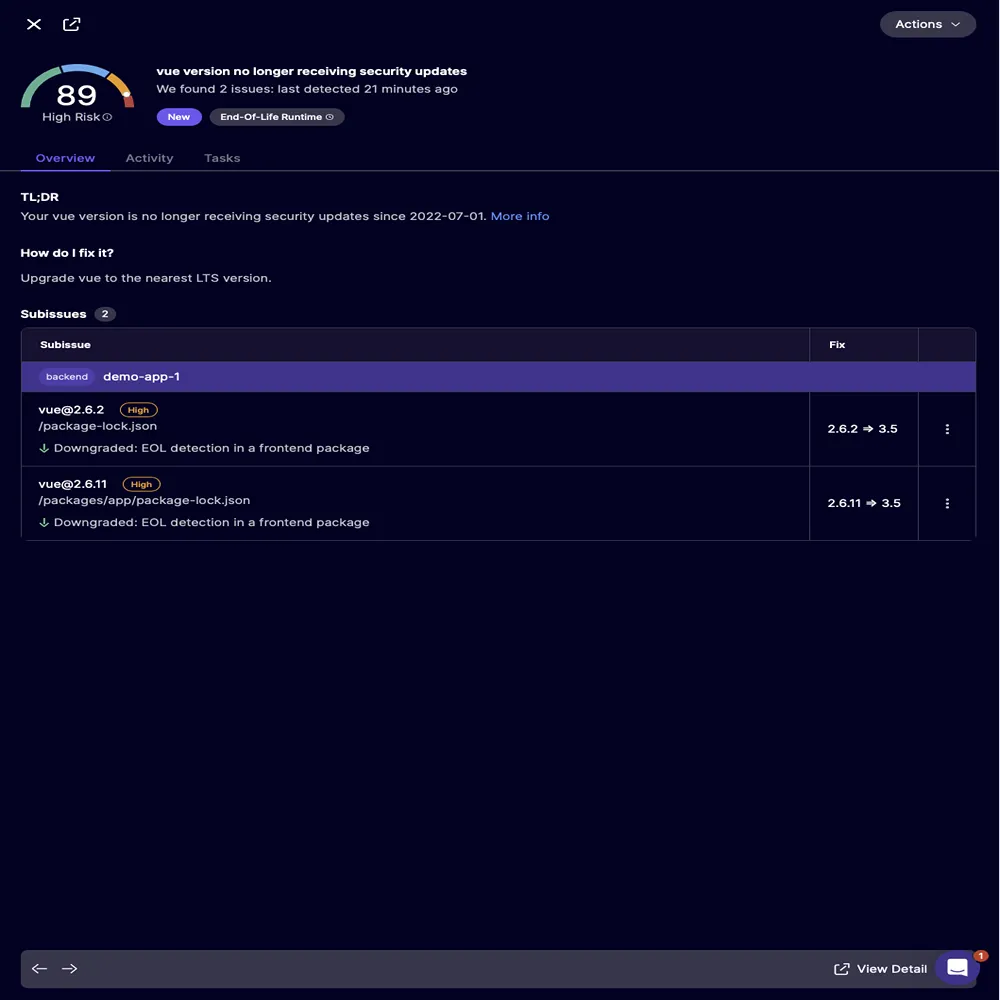
Task: Click downgrade arrow icon under vue@2.6.11
Action: (44, 523)
